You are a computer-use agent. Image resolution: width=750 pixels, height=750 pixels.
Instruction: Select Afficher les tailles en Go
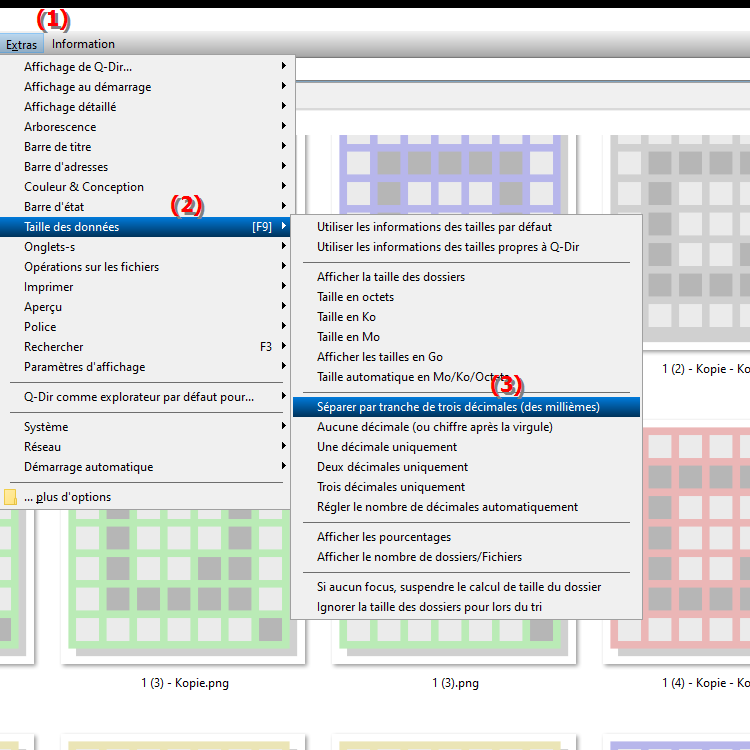[466, 357]
